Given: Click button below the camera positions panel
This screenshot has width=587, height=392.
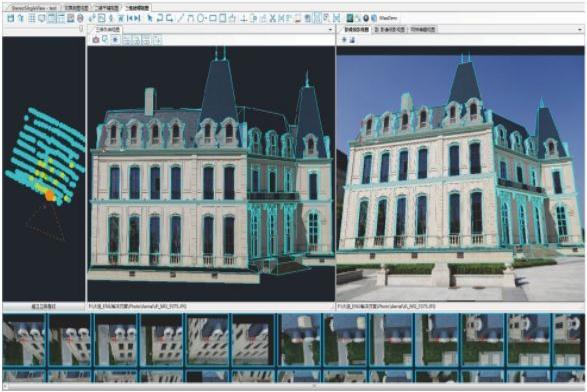Looking at the screenshot, I should 44,307.
